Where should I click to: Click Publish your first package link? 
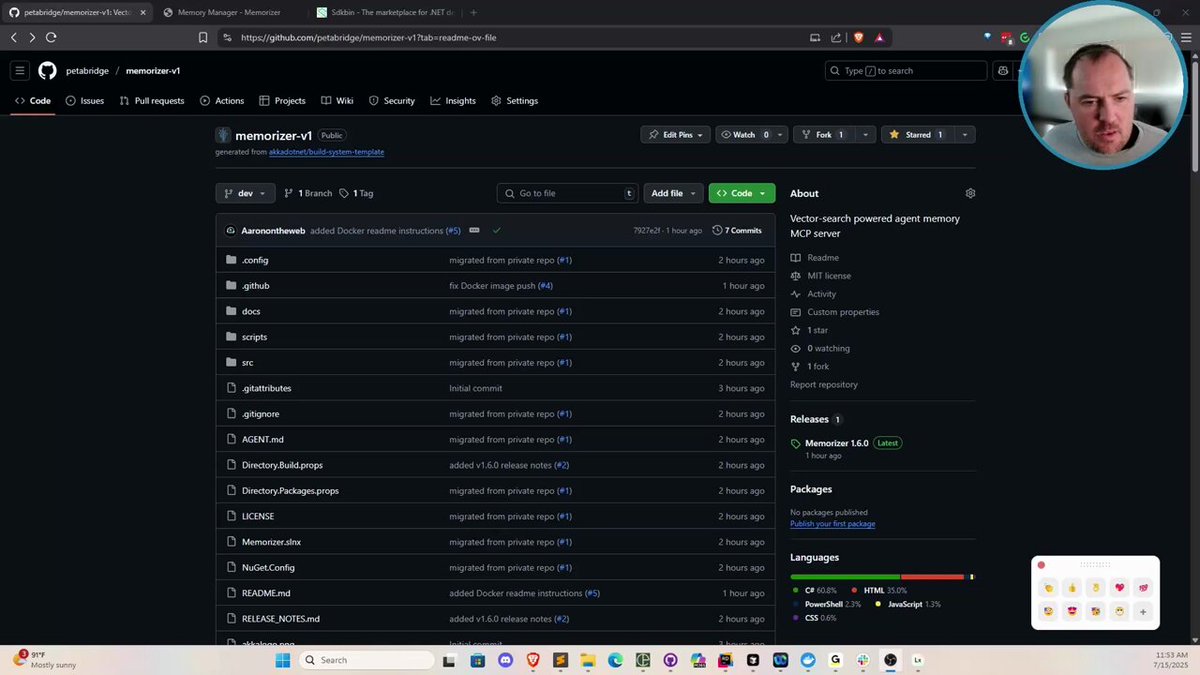point(832,524)
